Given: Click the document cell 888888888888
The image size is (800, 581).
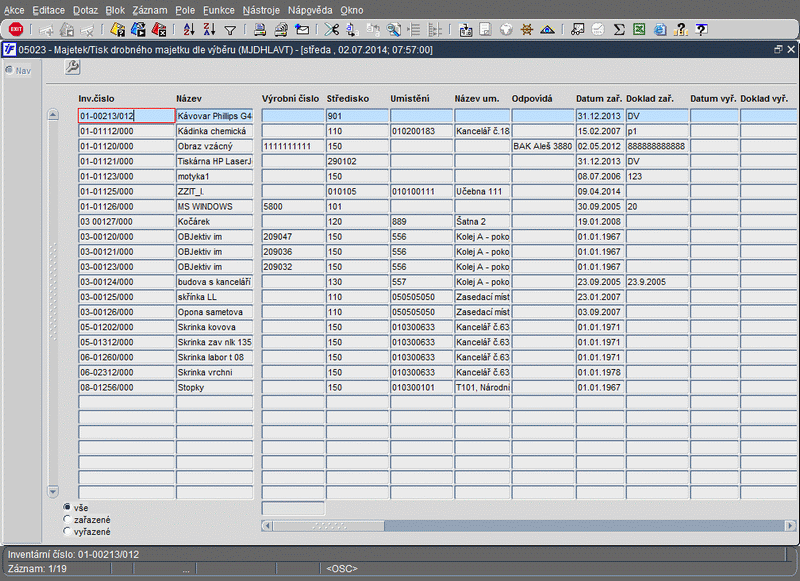Looking at the screenshot, I should 657,146.
